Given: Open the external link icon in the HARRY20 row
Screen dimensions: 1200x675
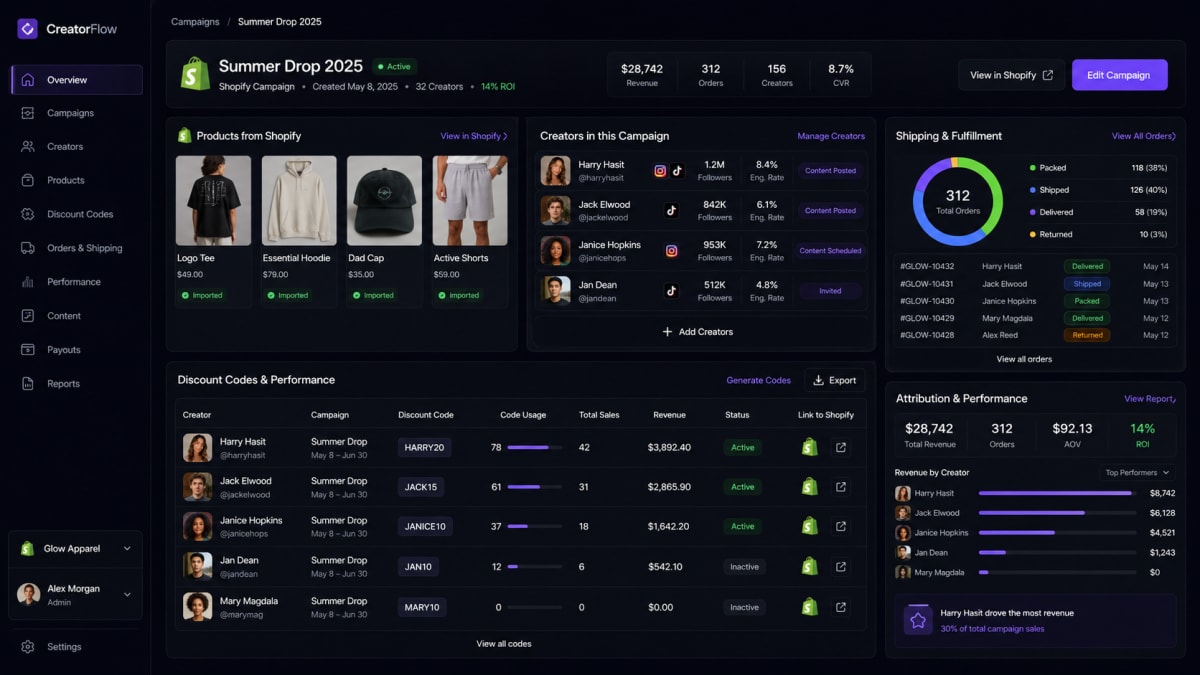Looking at the screenshot, I should 841,448.
